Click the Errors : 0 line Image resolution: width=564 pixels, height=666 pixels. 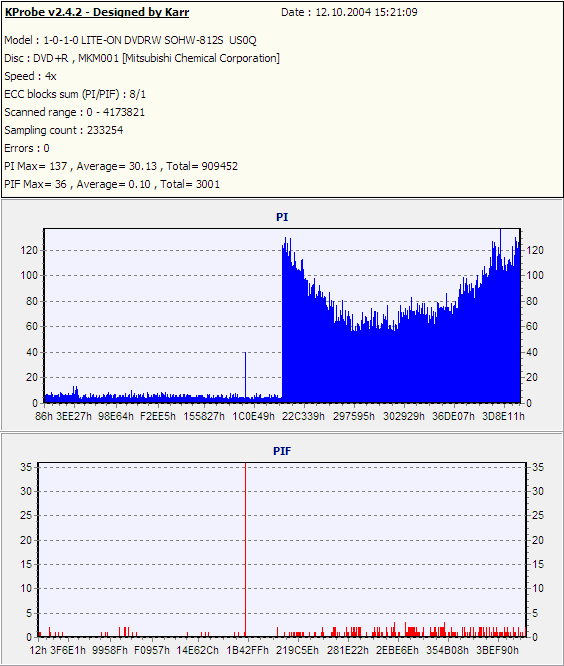coord(27,148)
